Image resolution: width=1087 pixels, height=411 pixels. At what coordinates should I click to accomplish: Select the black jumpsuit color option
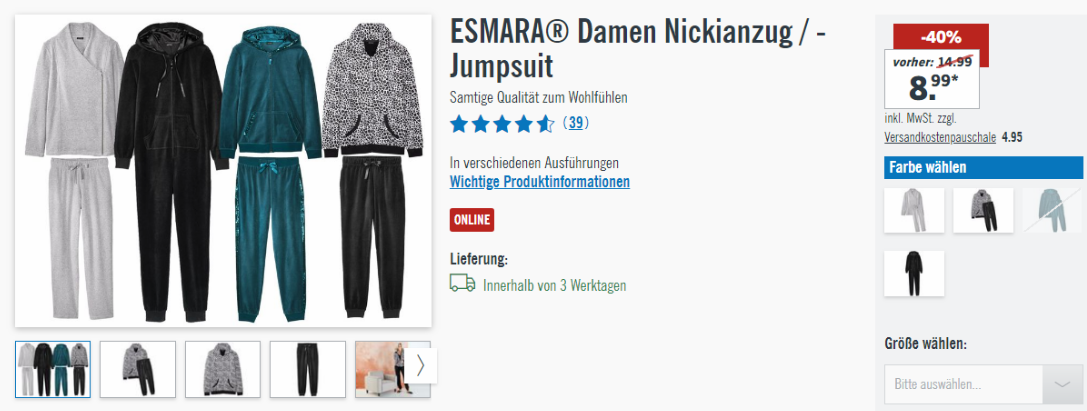pos(914,274)
